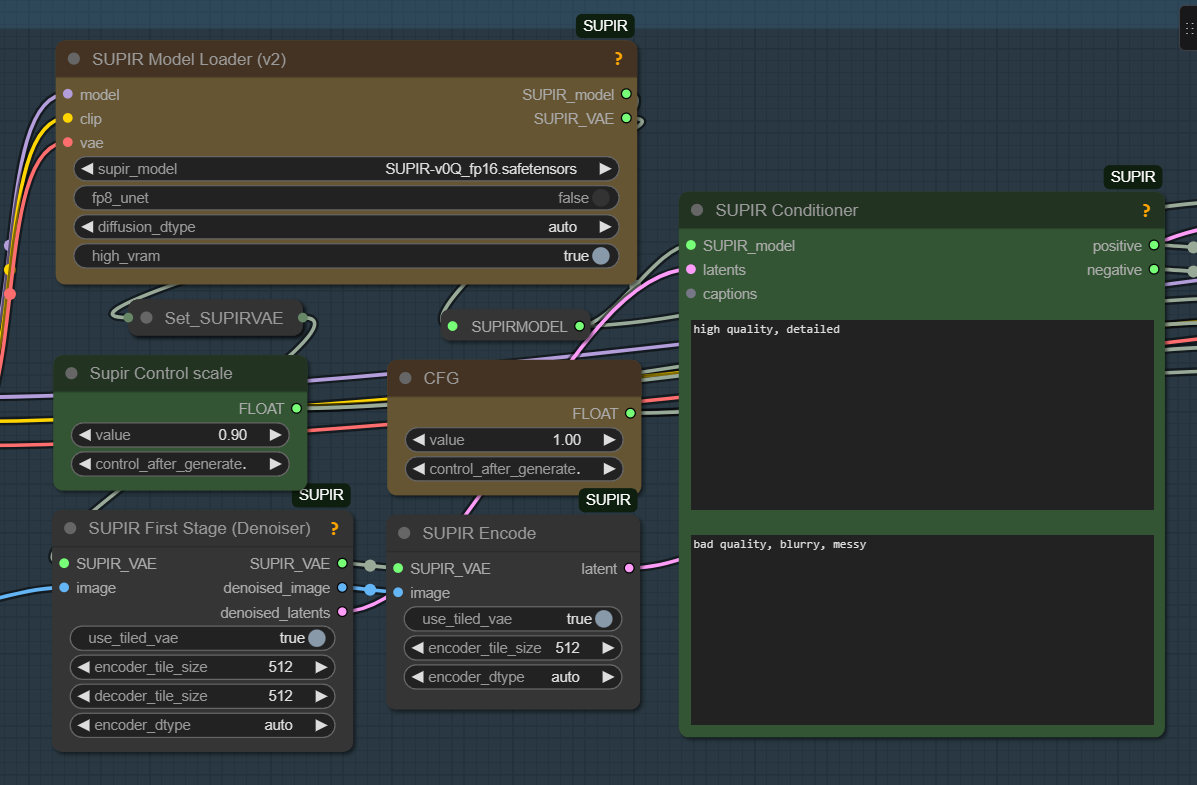Click the negative prompt text area
Screen dimensions: 1197x785
click(x=921, y=630)
